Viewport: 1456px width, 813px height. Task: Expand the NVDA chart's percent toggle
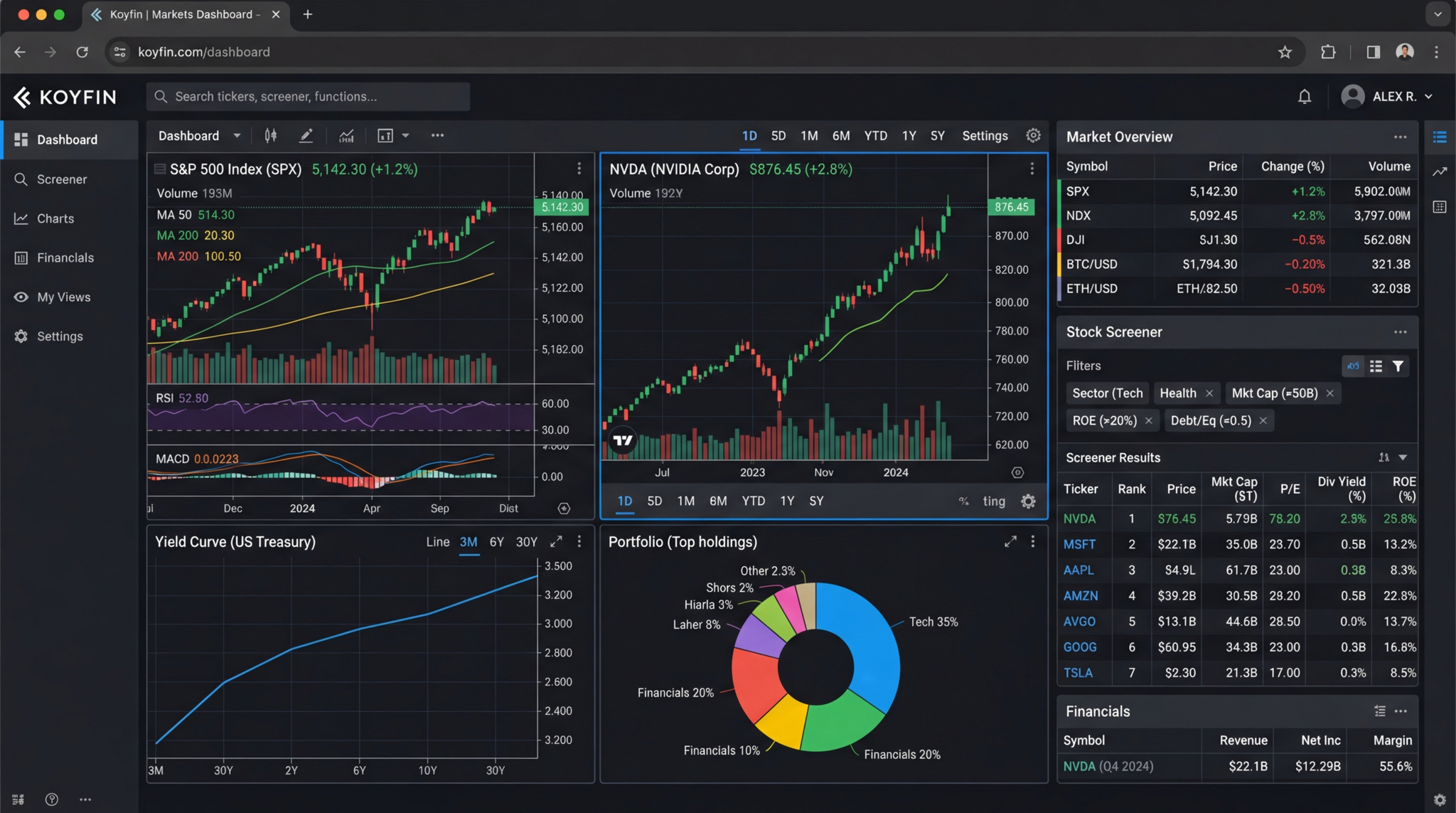click(963, 501)
